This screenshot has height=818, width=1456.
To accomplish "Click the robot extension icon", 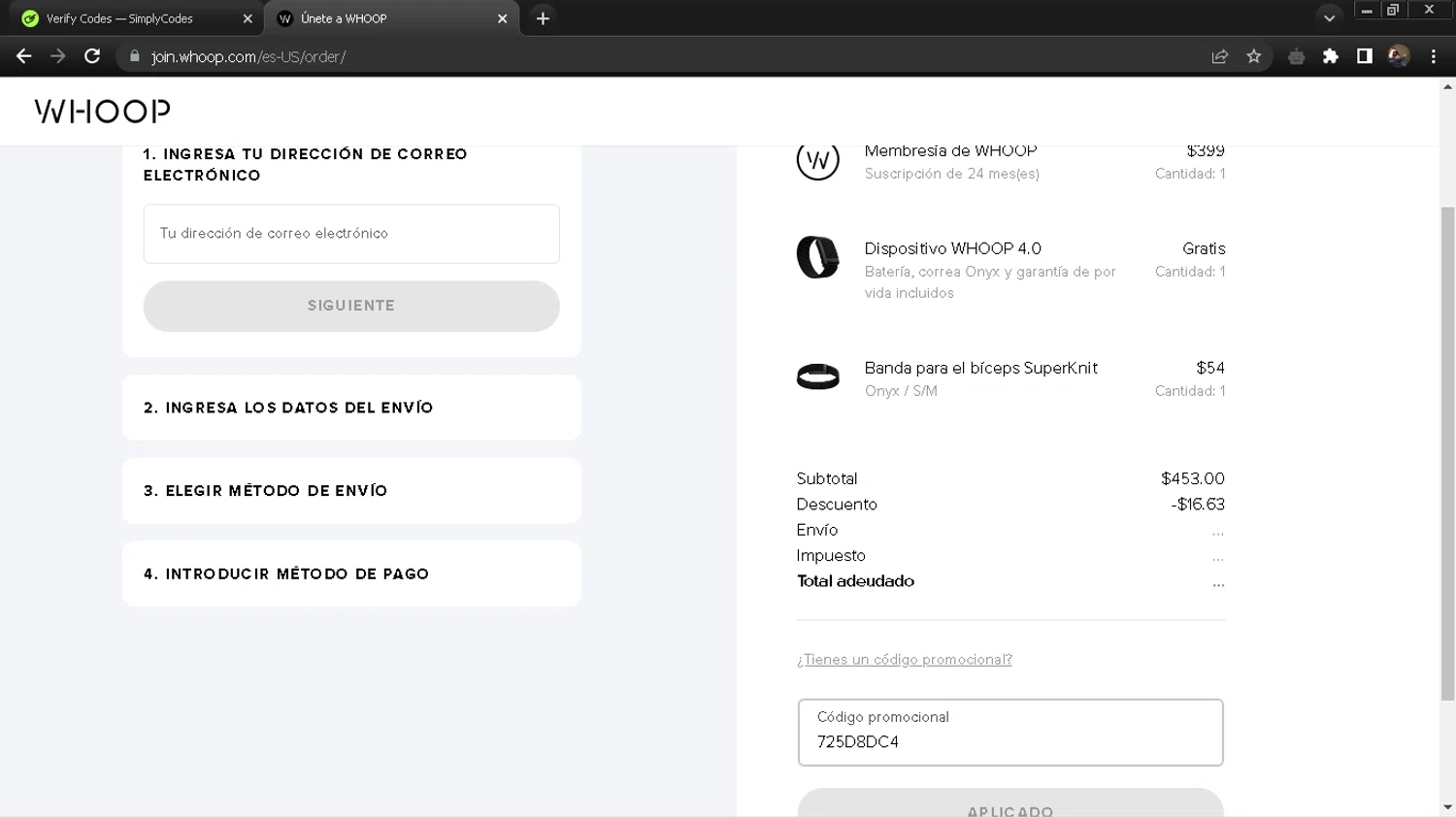I will [1296, 56].
